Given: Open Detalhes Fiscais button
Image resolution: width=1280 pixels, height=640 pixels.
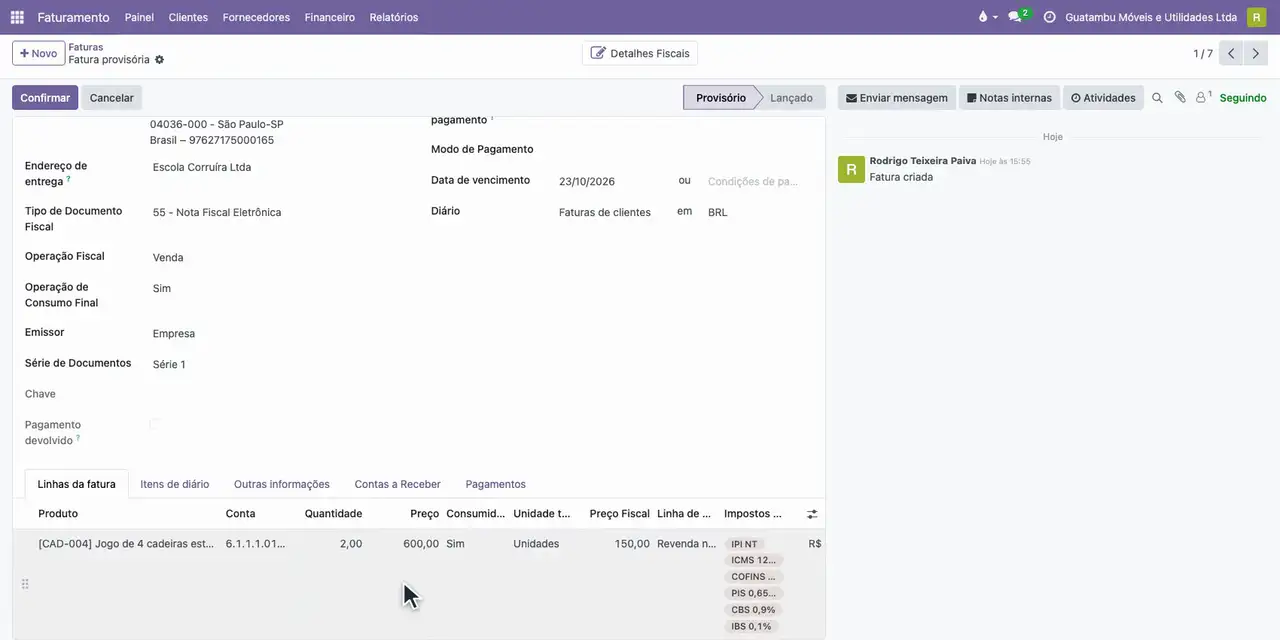Looking at the screenshot, I should pyautogui.click(x=640, y=53).
